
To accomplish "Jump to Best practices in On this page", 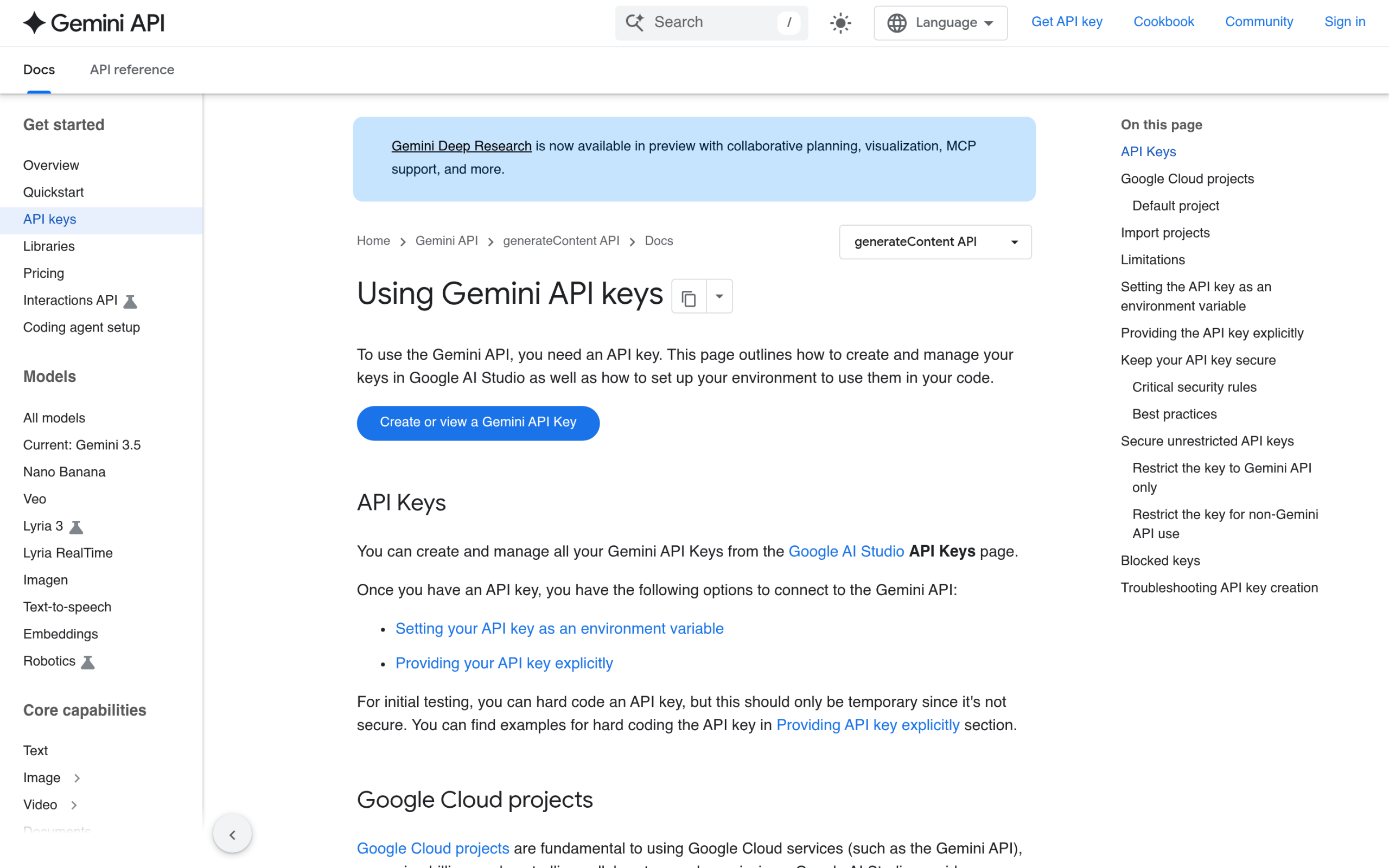I will click(1174, 414).
